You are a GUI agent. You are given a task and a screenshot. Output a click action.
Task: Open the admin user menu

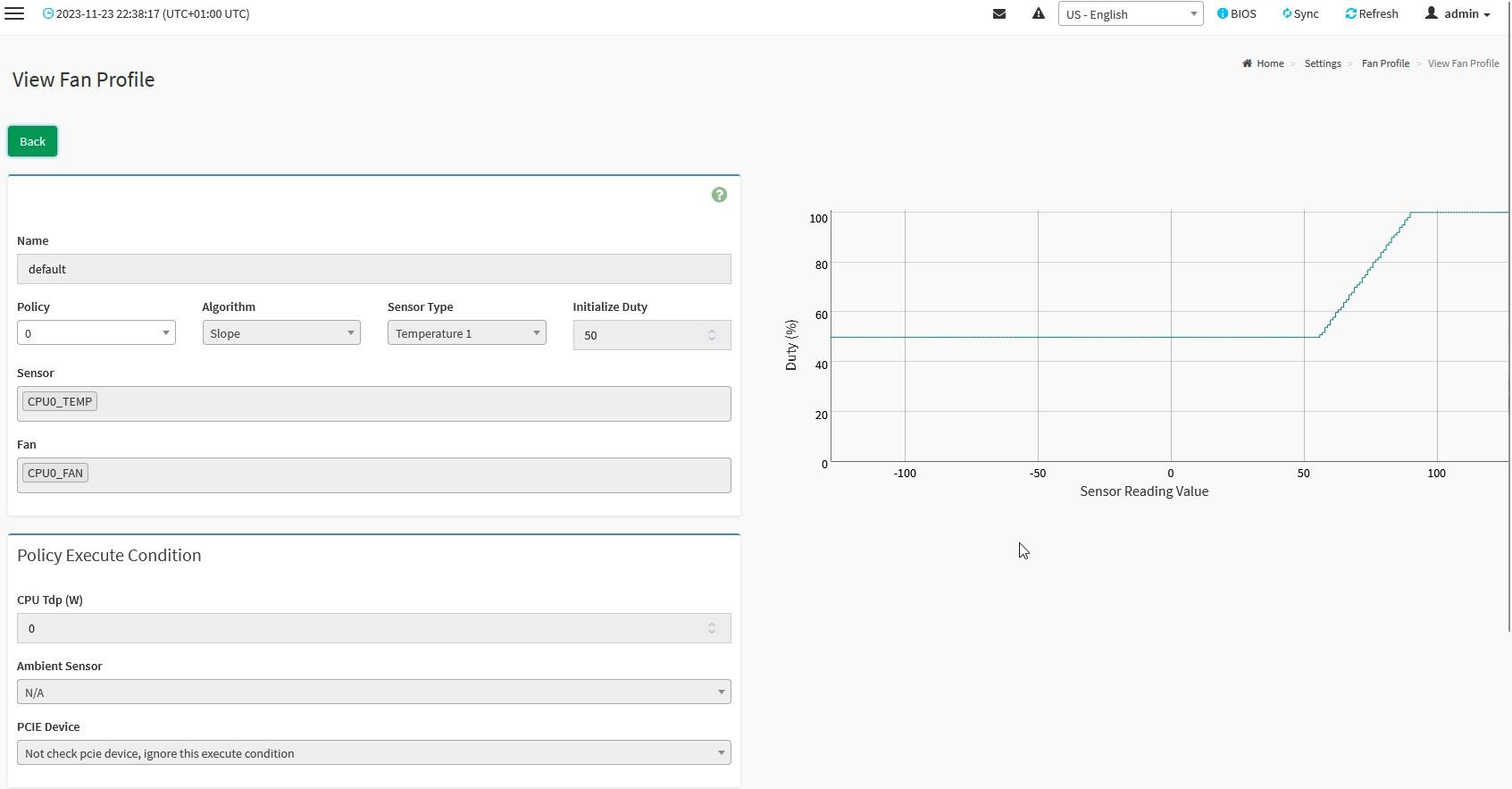[x=1458, y=13]
